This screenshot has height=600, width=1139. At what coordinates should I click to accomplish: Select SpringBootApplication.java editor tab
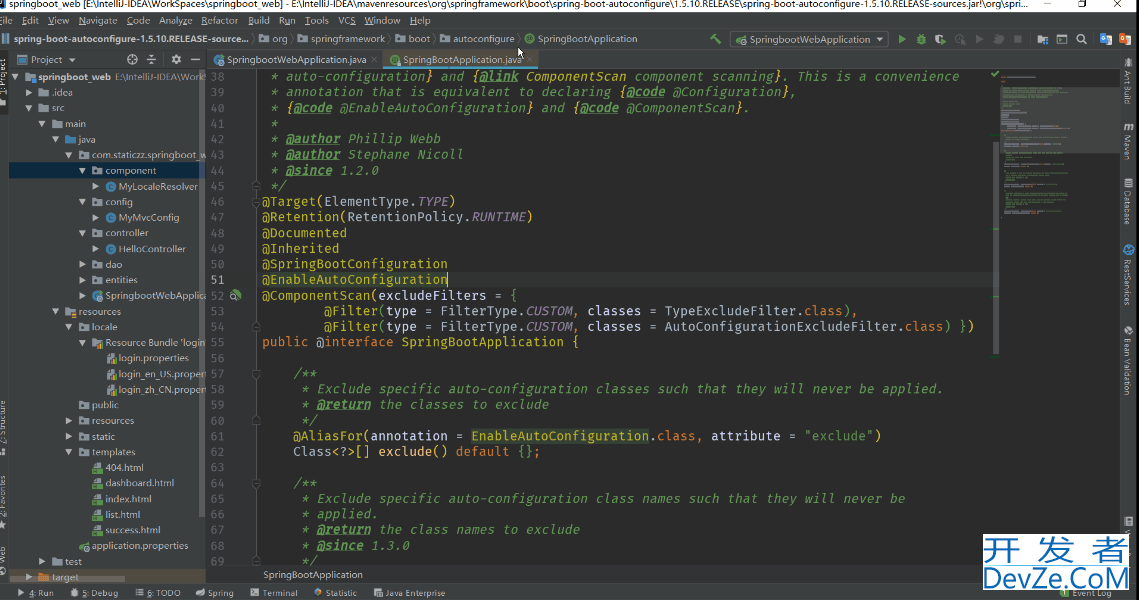462,60
